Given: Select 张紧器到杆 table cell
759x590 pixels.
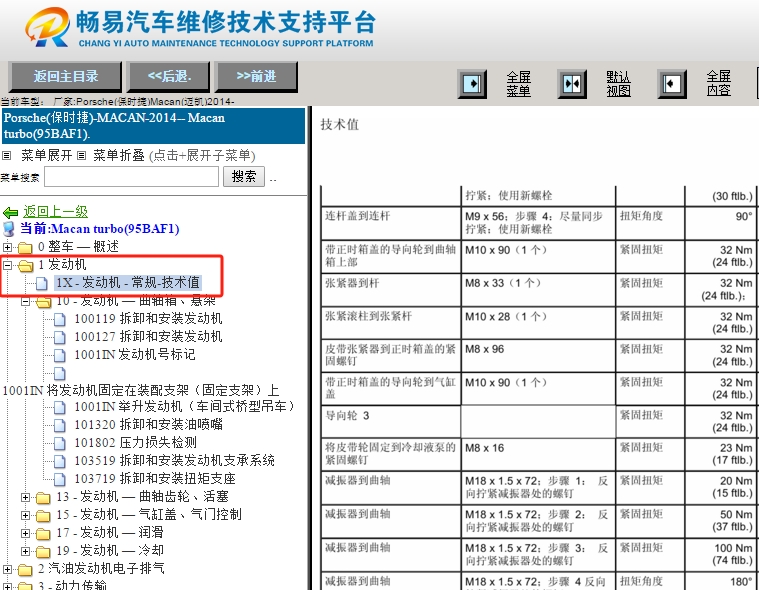Looking at the screenshot, I should click(x=391, y=289).
